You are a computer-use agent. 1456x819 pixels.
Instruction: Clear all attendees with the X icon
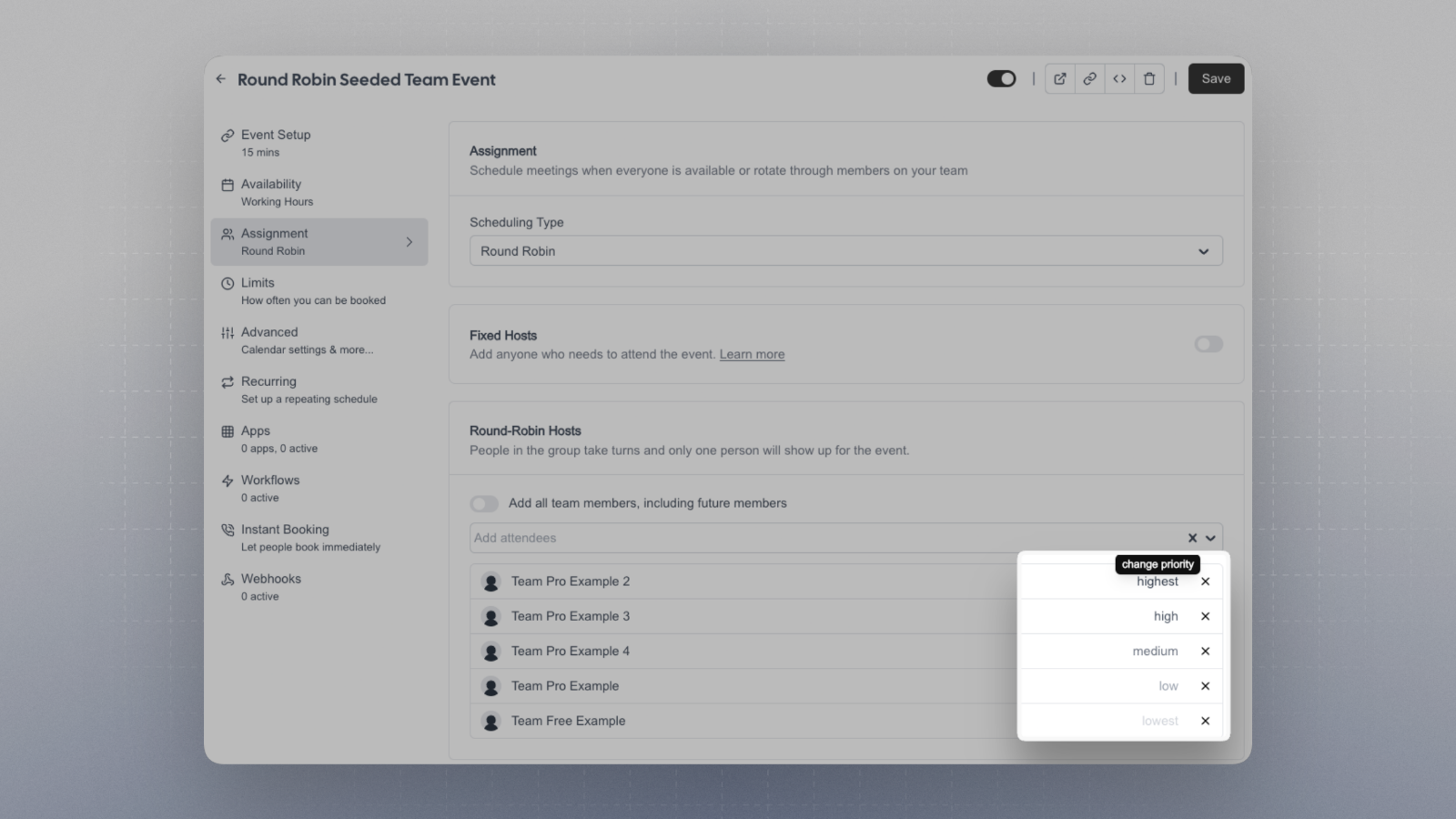pos(1192,538)
